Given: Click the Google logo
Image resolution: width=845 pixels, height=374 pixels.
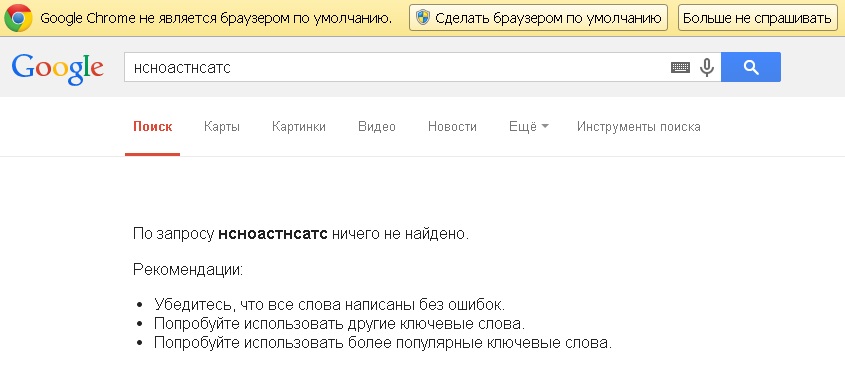Looking at the screenshot, I should pyautogui.click(x=57, y=68).
